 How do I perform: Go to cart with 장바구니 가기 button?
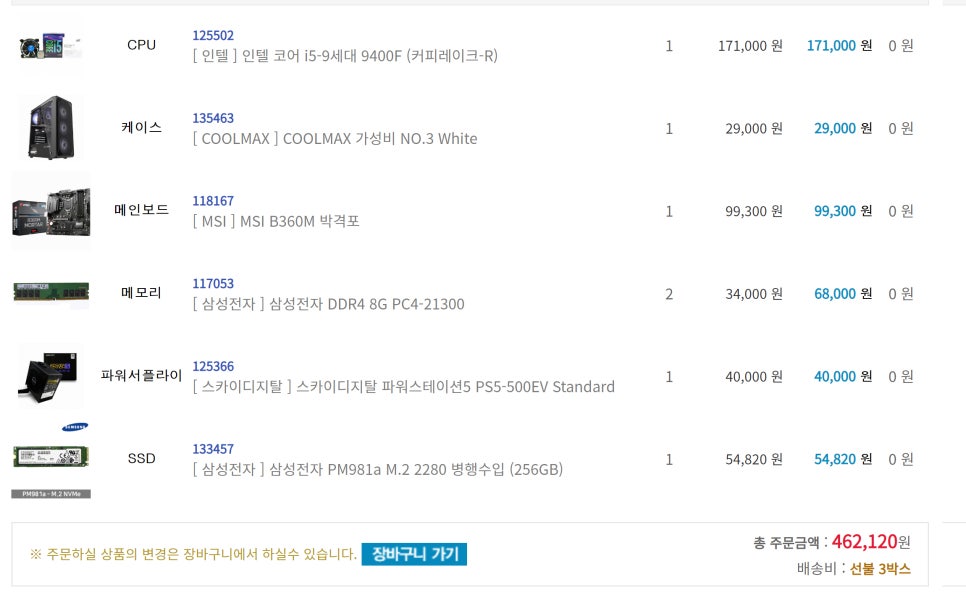tap(414, 554)
